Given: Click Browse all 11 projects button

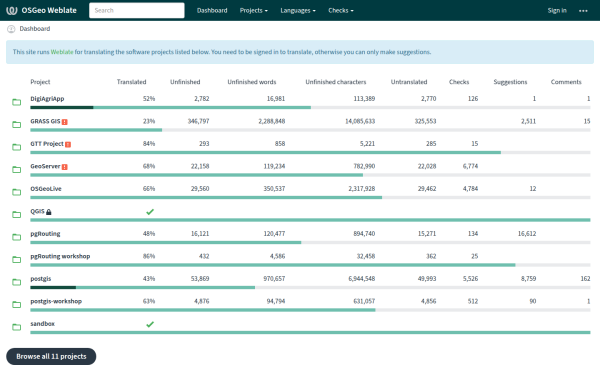Looking at the screenshot, I should pyautogui.click(x=51, y=356).
